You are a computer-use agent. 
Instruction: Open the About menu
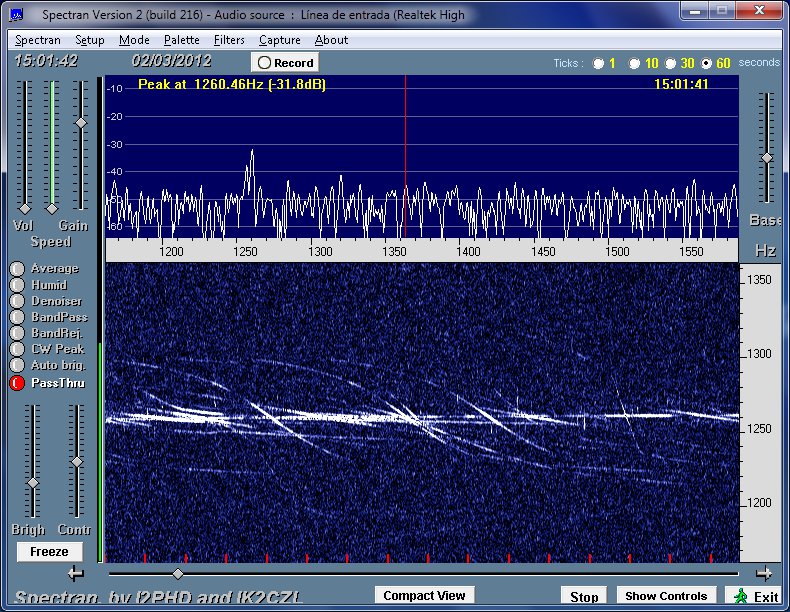click(x=331, y=40)
